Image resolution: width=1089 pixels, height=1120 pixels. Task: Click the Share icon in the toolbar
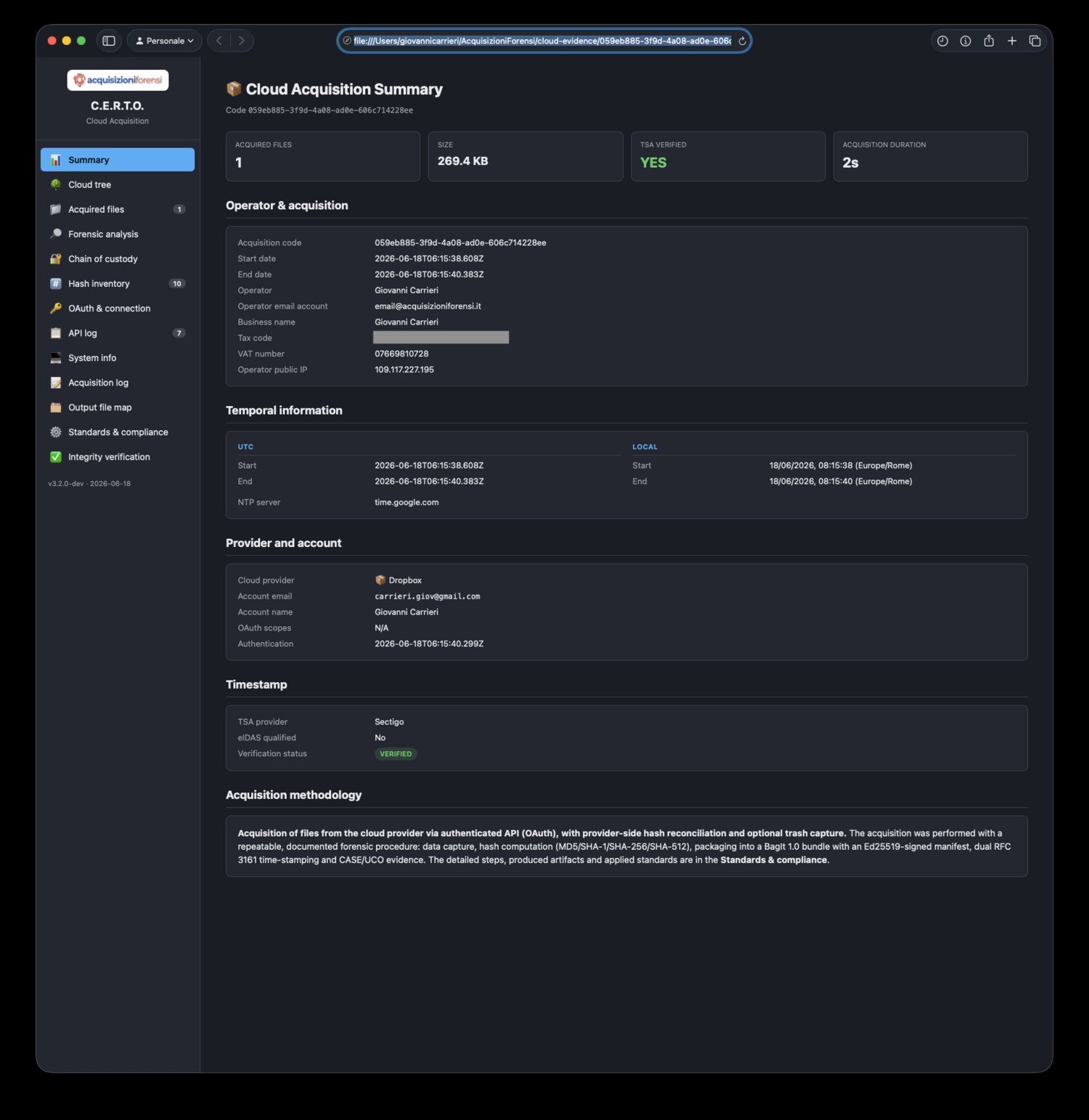[x=989, y=41]
